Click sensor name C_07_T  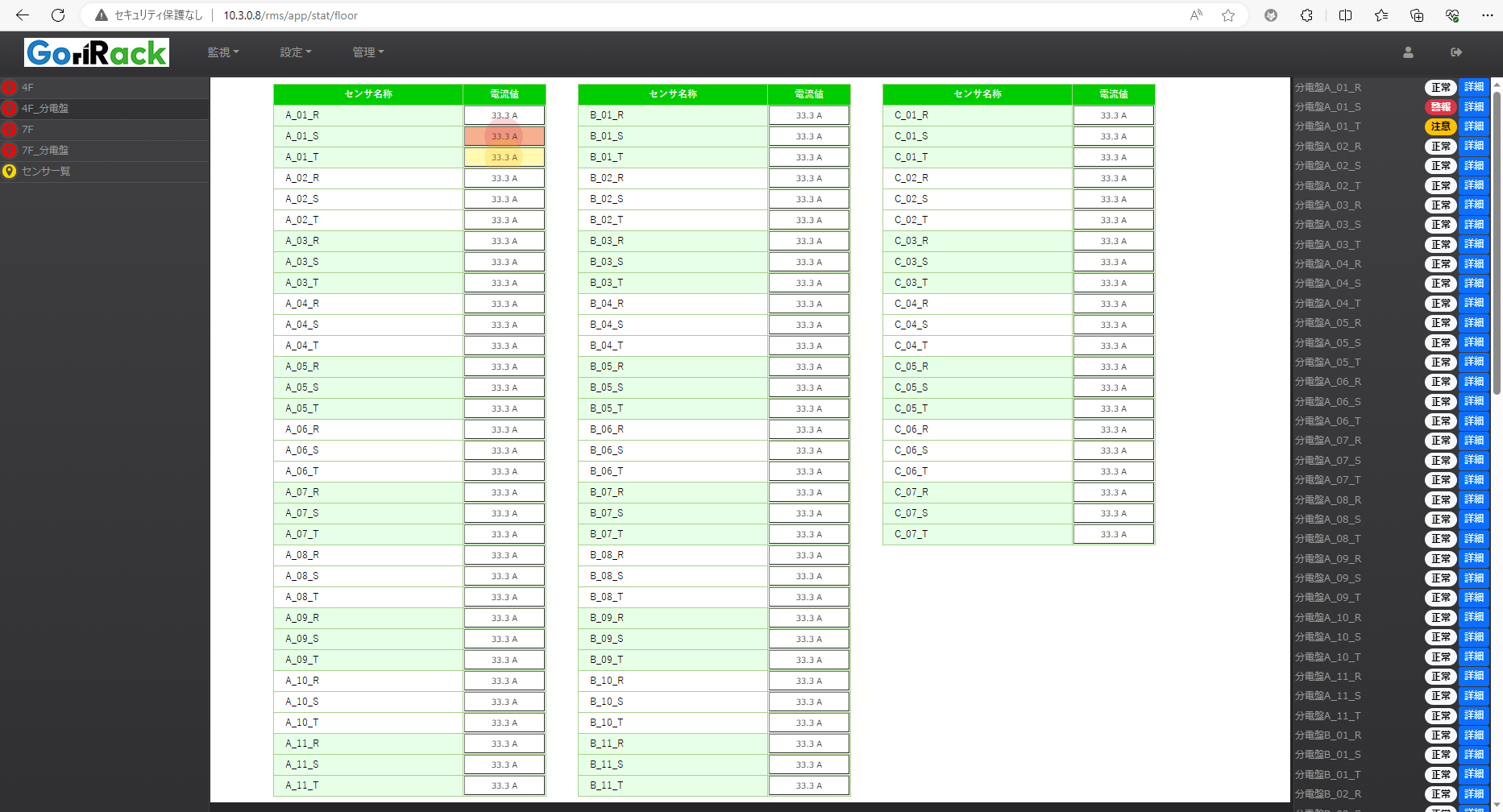point(911,534)
